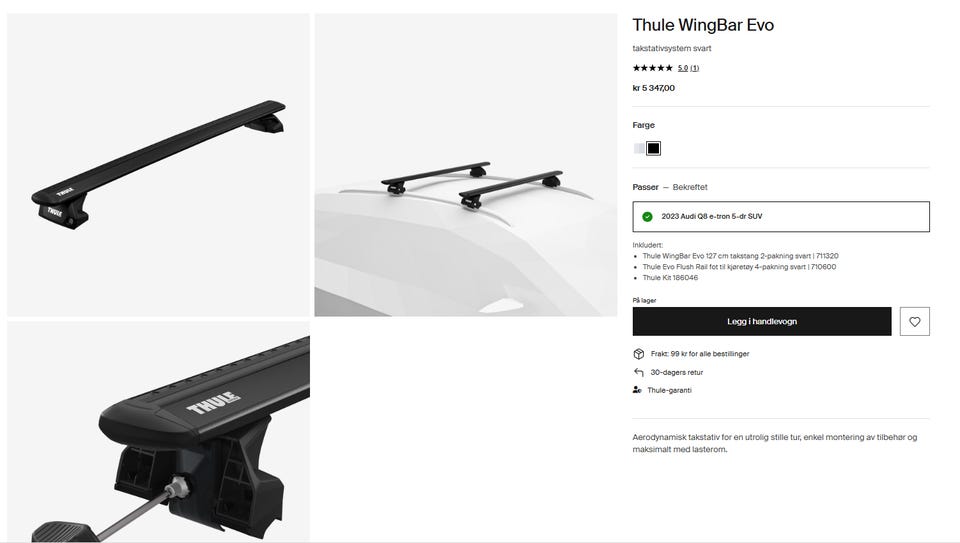Screen dimensions: 960x543
Task: Add product to wishlist with heart icon
Action: 914,321
